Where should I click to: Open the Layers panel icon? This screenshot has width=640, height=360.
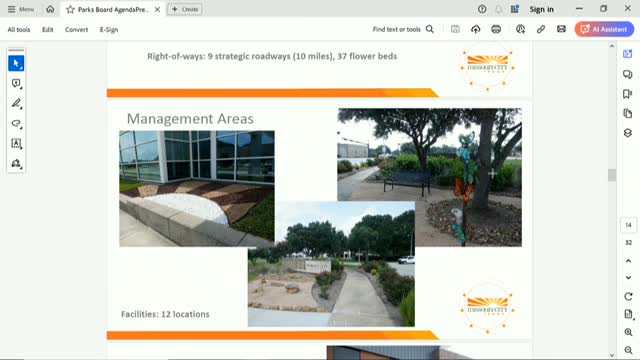coord(628,133)
